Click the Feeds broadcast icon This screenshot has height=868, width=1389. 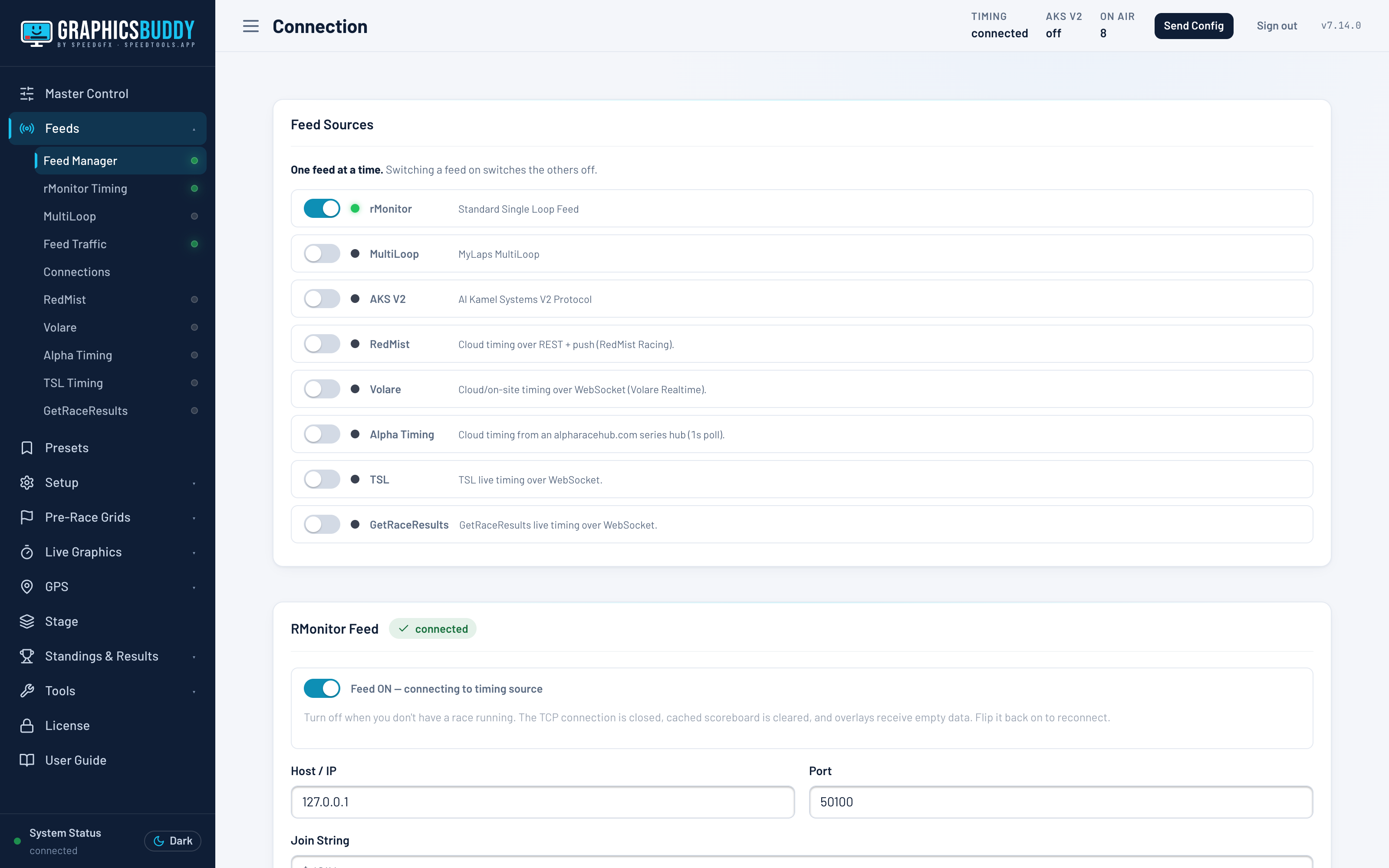coord(27,128)
